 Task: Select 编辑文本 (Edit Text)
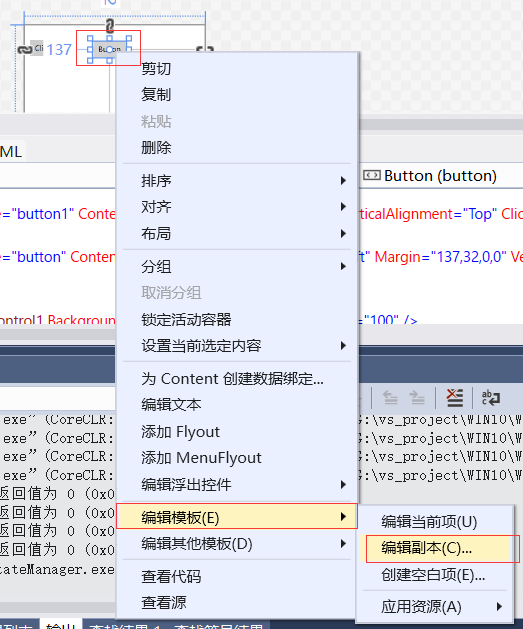pyautogui.click(x=237, y=405)
